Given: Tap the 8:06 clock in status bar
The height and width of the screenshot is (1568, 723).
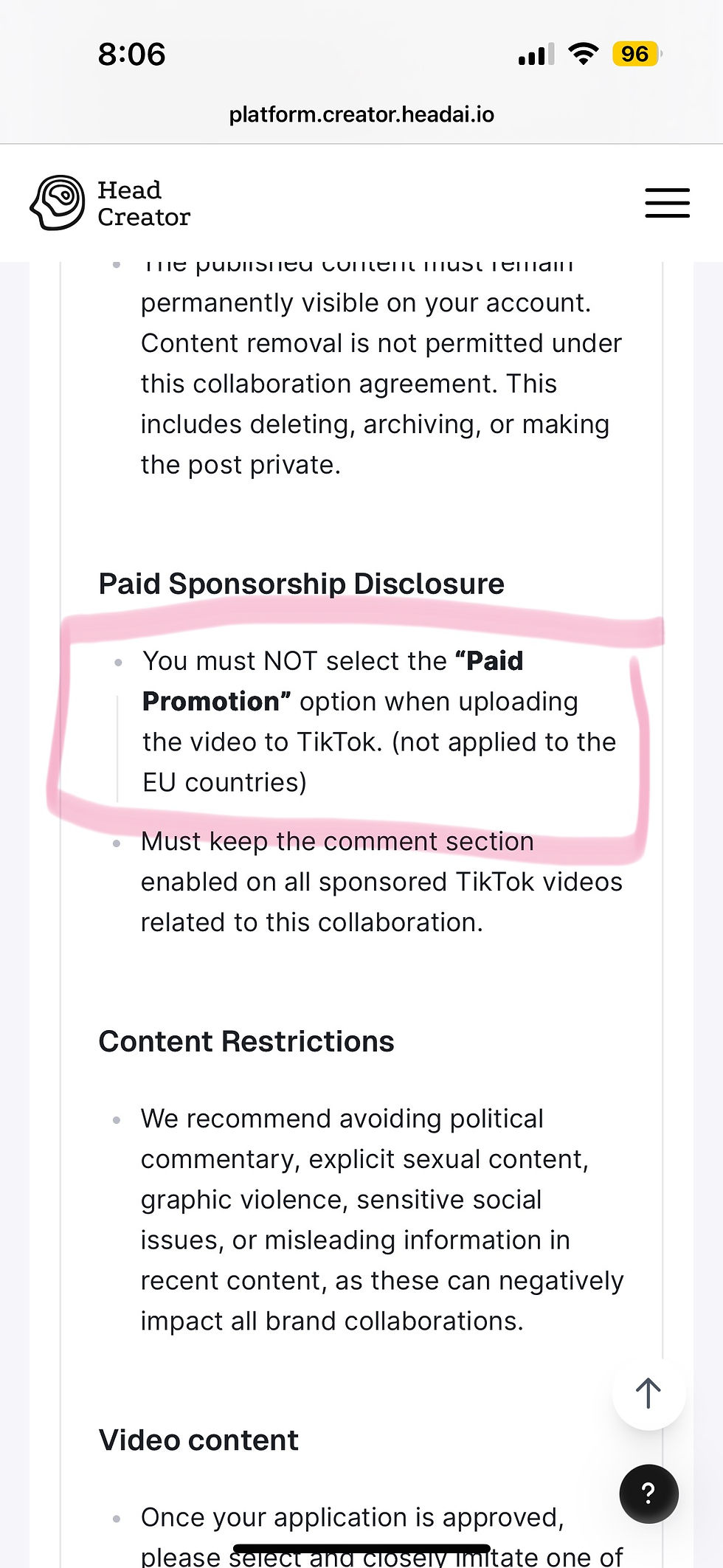Looking at the screenshot, I should [x=131, y=55].
